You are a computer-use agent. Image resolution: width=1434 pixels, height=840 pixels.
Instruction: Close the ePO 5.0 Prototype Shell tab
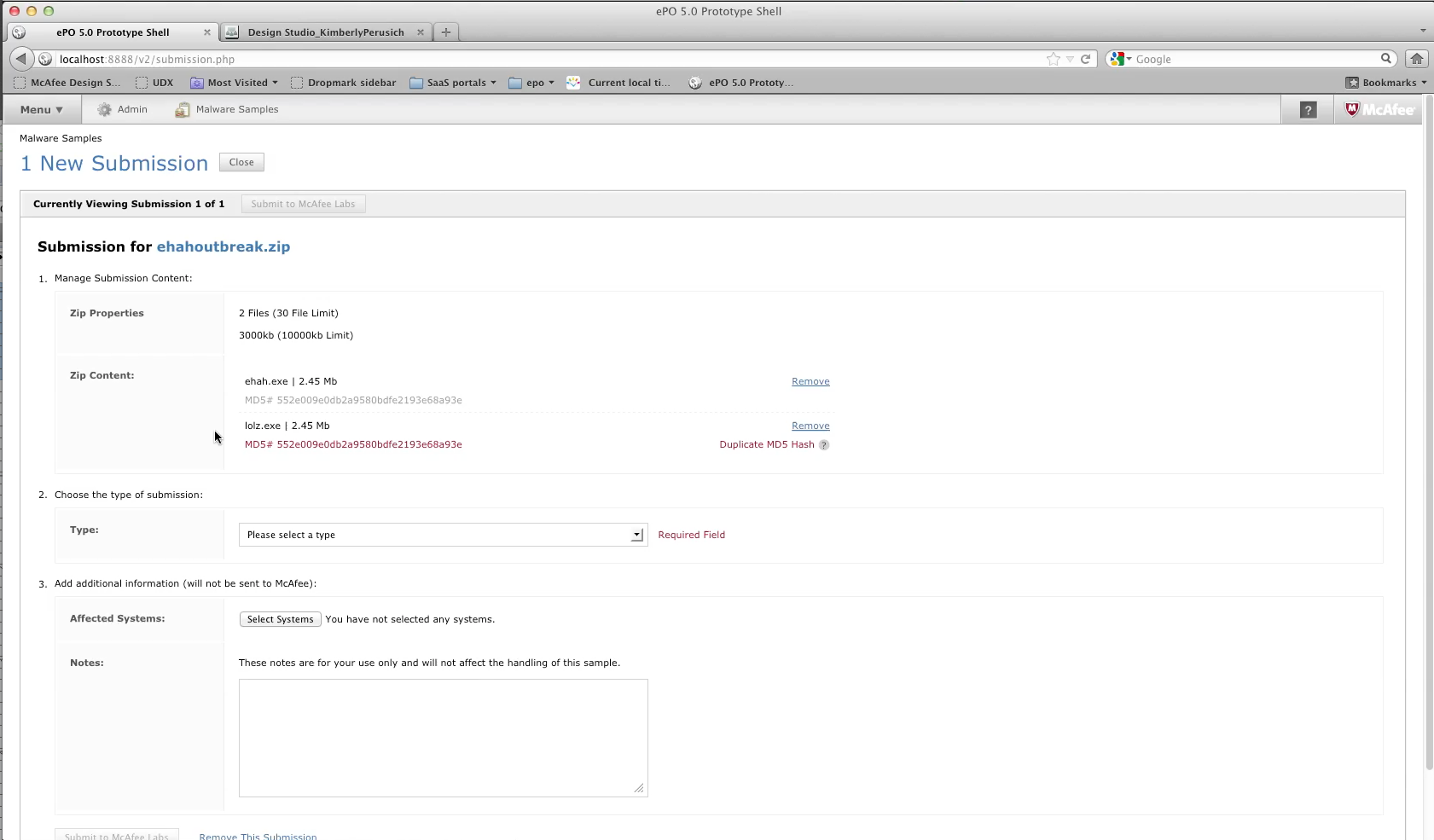[206, 32]
